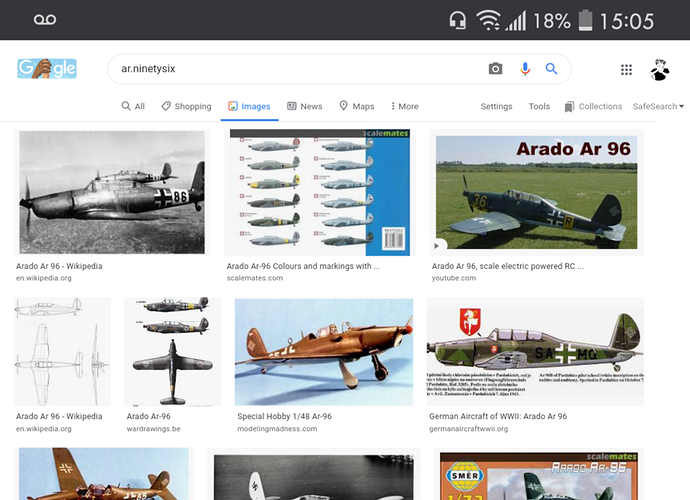Image resolution: width=690 pixels, height=500 pixels.
Task: Open the Google apps grid icon
Action: tap(626, 70)
